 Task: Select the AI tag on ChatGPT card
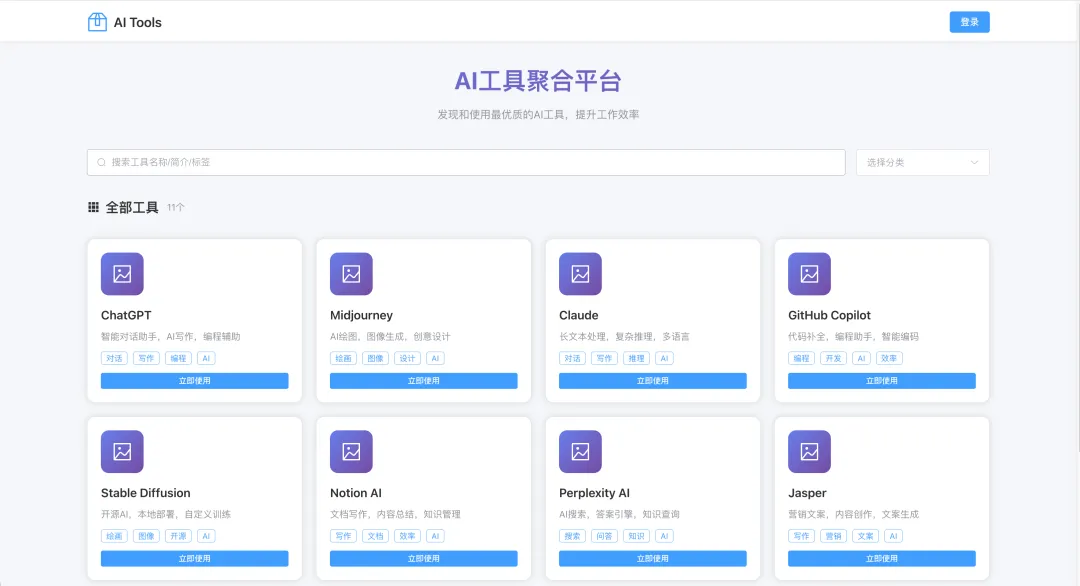click(x=206, y=358)
